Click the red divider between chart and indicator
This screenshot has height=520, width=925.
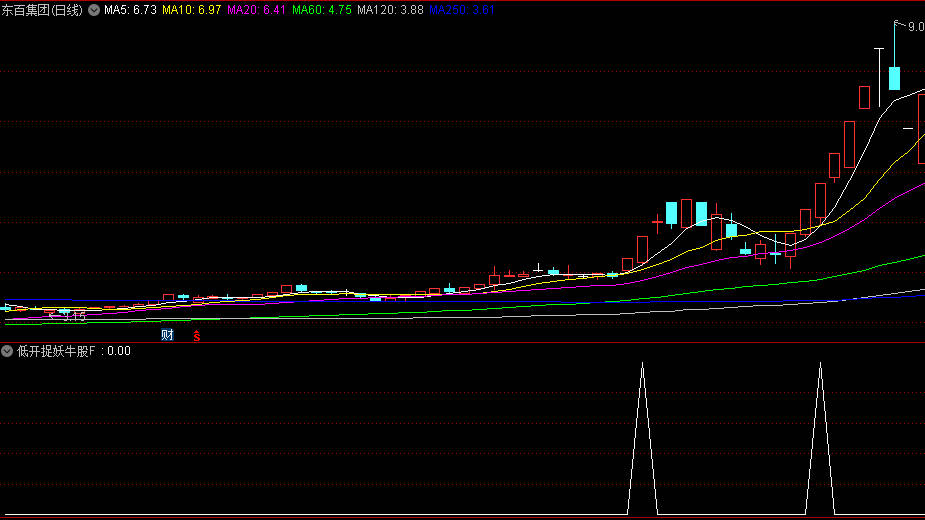point(462,343)
